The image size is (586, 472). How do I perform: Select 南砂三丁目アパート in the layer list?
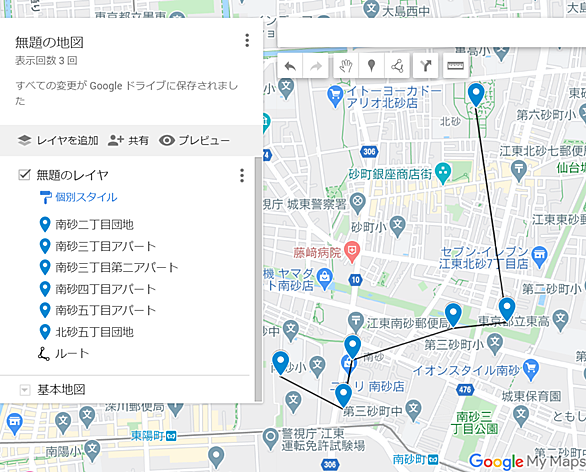click(98, 246)
